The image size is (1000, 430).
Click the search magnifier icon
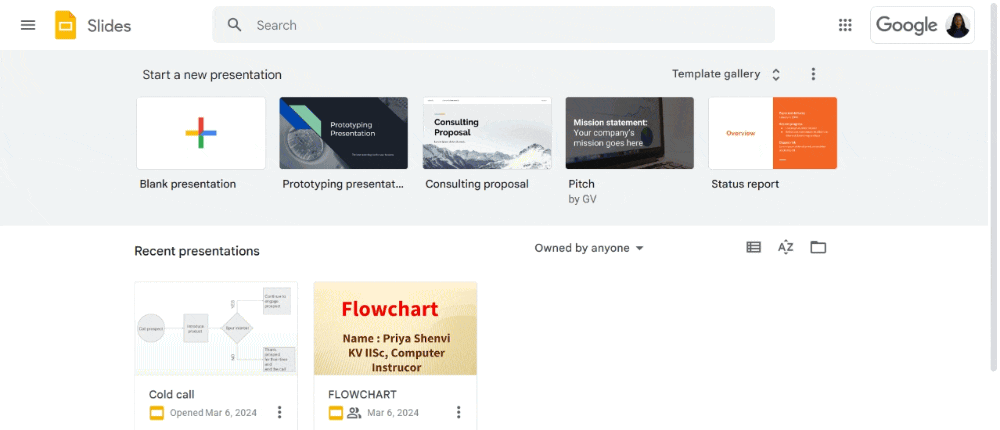(235, 25)
